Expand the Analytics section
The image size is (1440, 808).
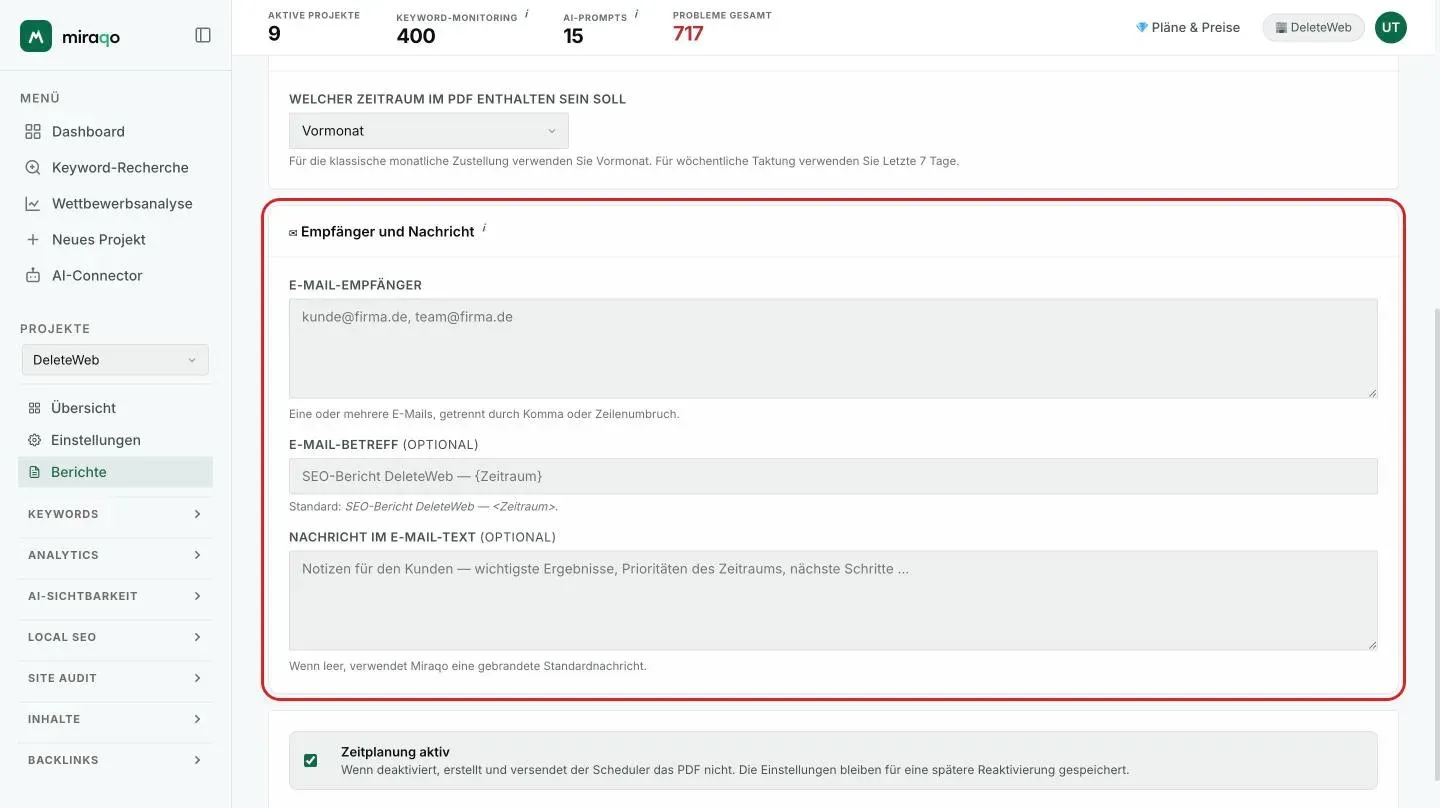point(115,555)
